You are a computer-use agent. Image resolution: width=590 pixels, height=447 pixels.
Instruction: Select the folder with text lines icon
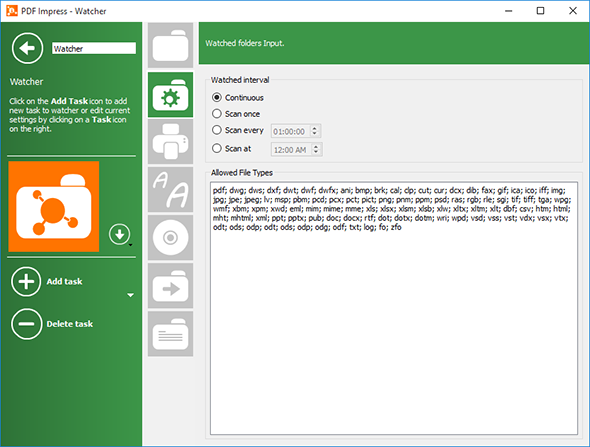point(170,333)
